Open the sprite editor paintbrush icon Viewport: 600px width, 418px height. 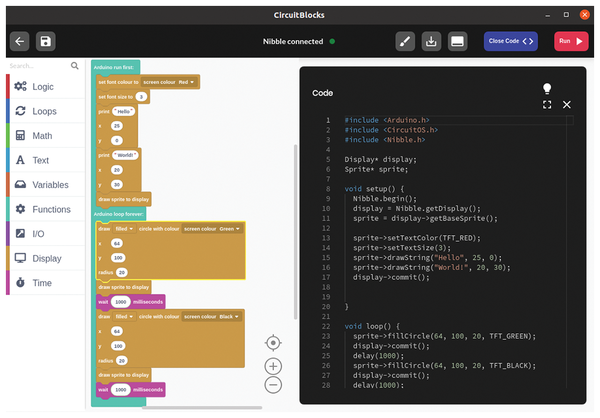[405, 41]
